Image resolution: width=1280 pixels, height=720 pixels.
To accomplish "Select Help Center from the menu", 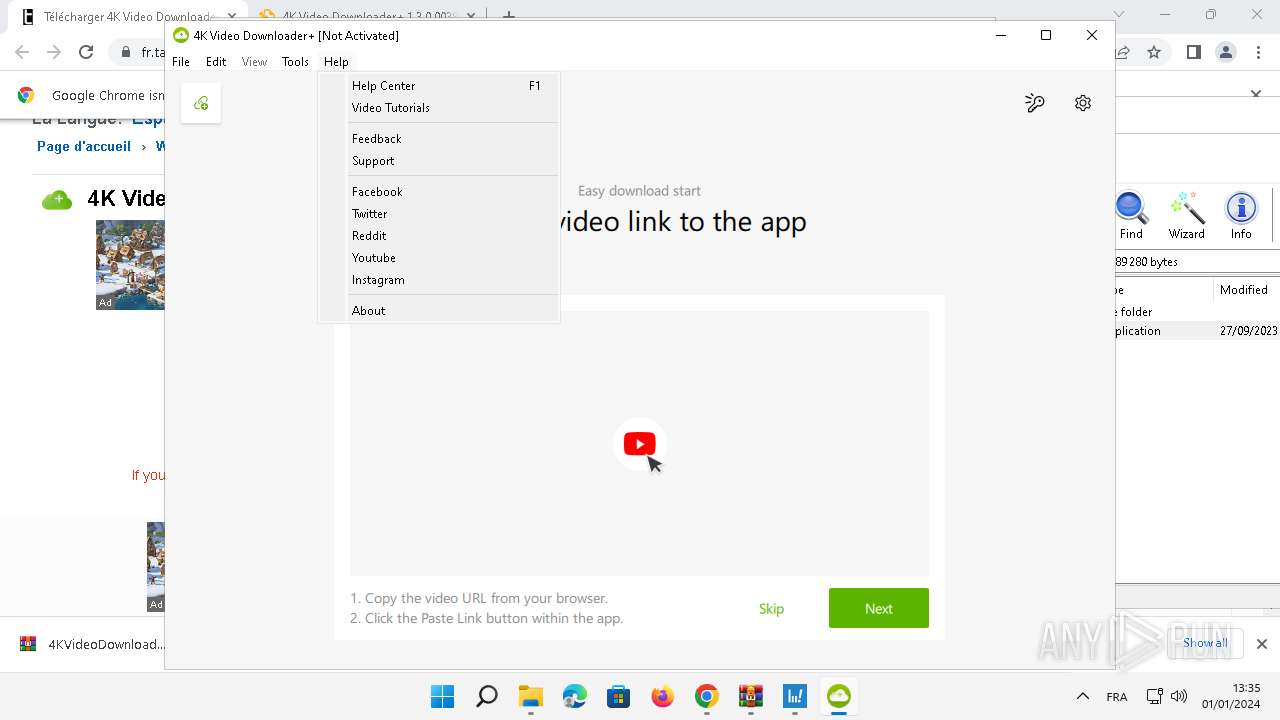I will click(x=439, y=86).
